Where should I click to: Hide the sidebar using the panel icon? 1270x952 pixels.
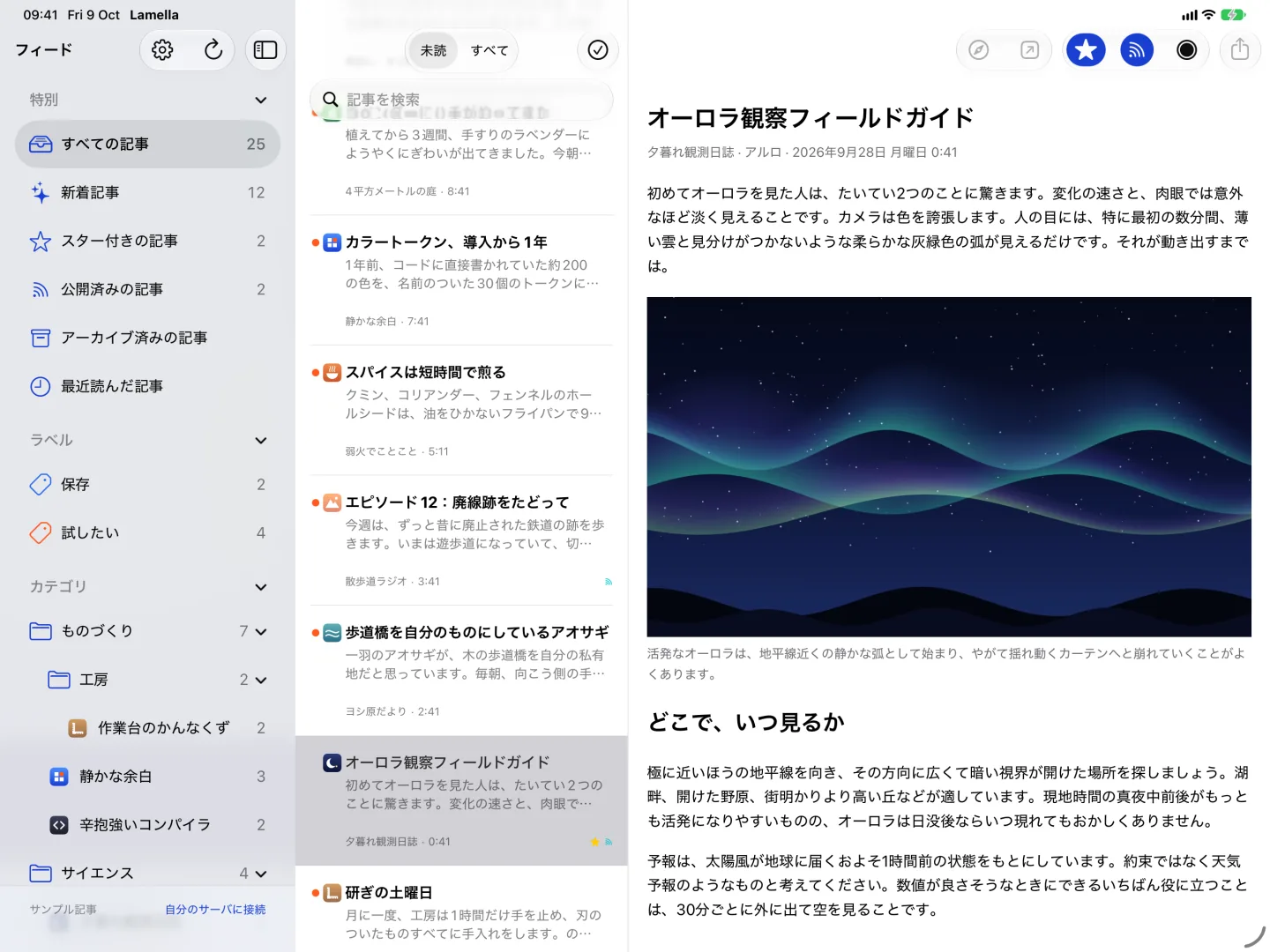point(265,50)
